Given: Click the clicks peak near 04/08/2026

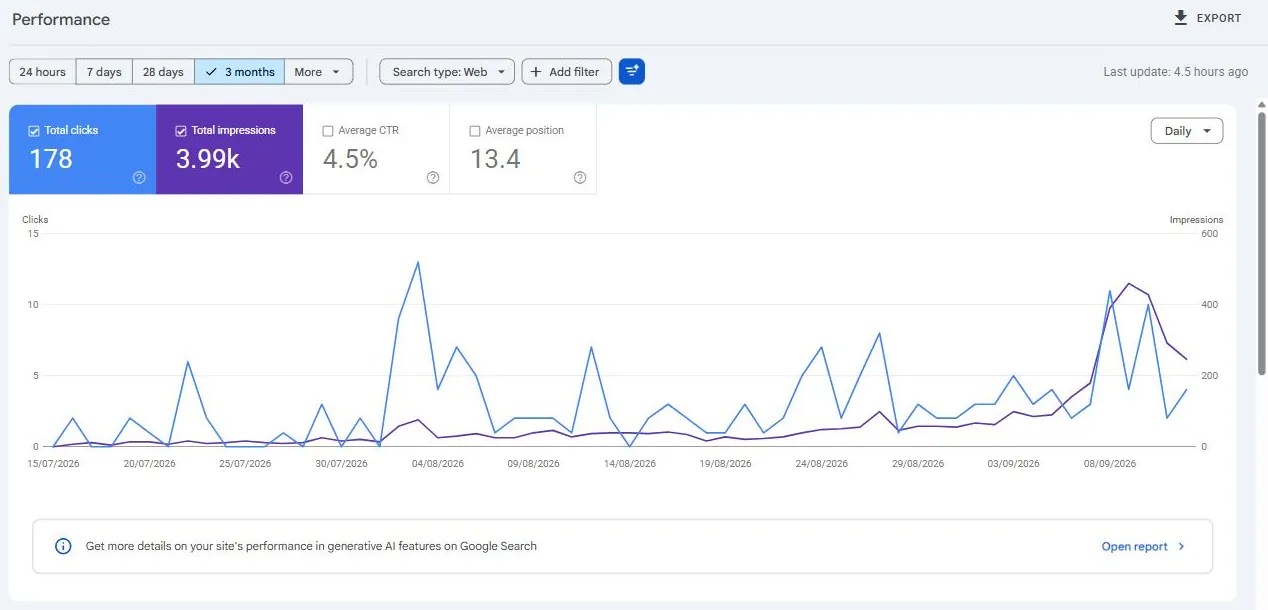Looking at the screenshot, I should point(417,262).
